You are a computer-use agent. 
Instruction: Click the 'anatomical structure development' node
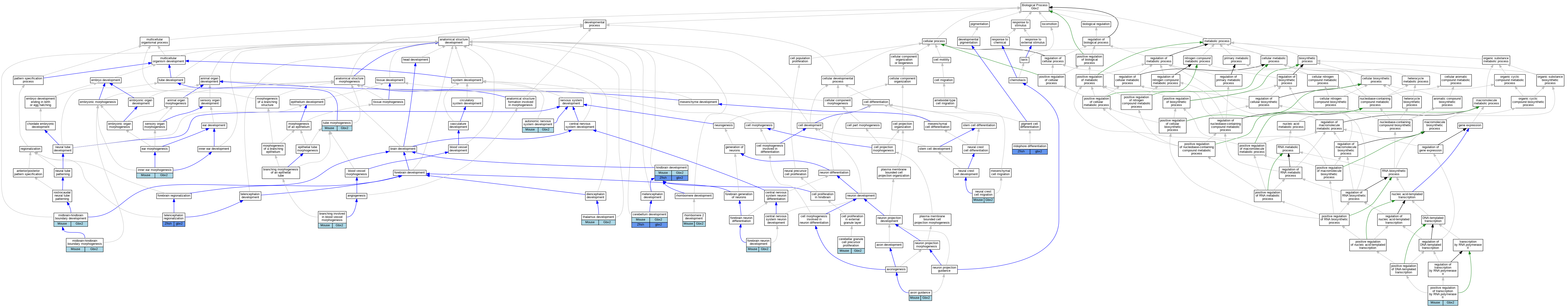(454, 41)
